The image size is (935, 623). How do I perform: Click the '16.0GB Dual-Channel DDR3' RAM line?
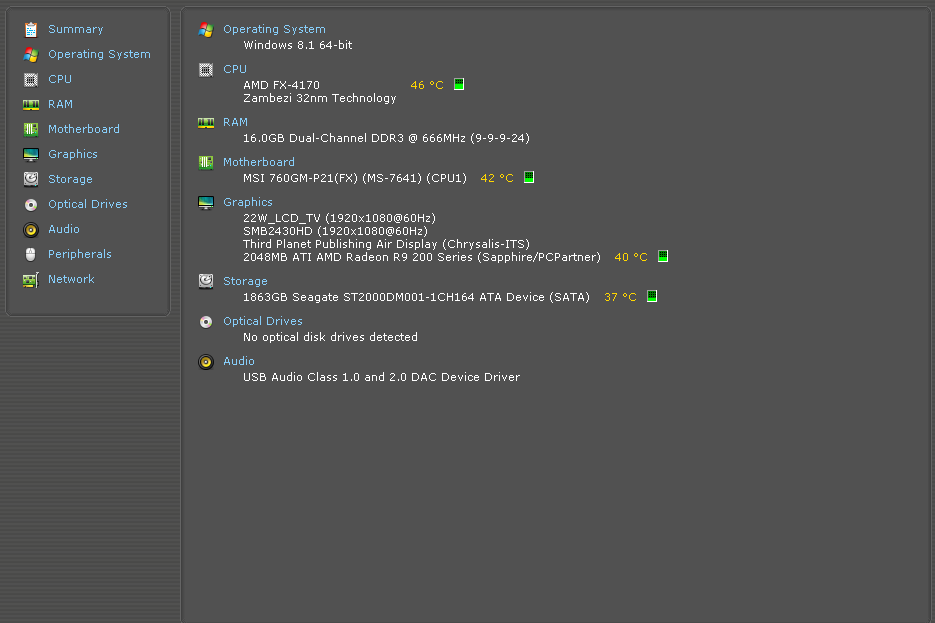pyautogui.click(x=386, y=138)
